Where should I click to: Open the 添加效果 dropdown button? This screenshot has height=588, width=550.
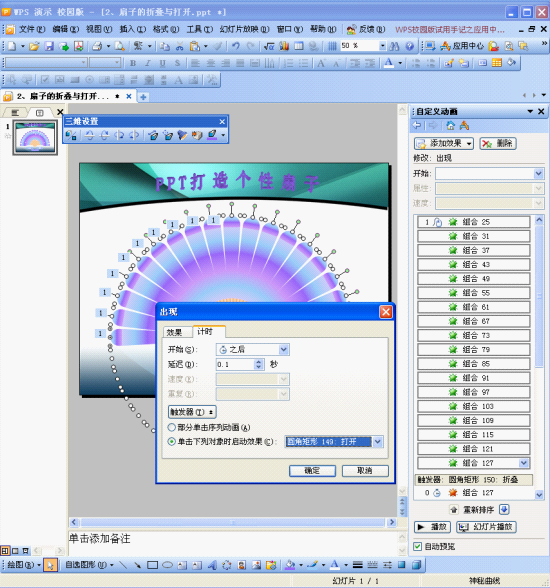[x=444, y=143]
